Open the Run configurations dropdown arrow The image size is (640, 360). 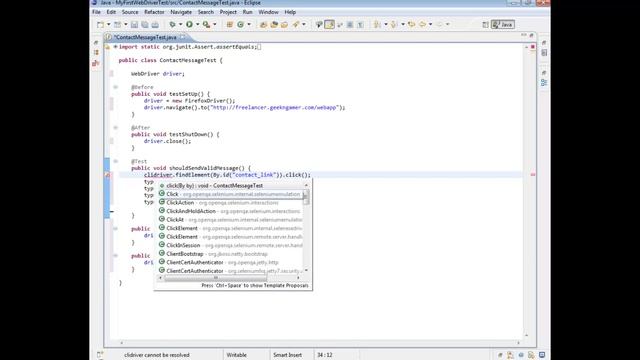[198, 24]
